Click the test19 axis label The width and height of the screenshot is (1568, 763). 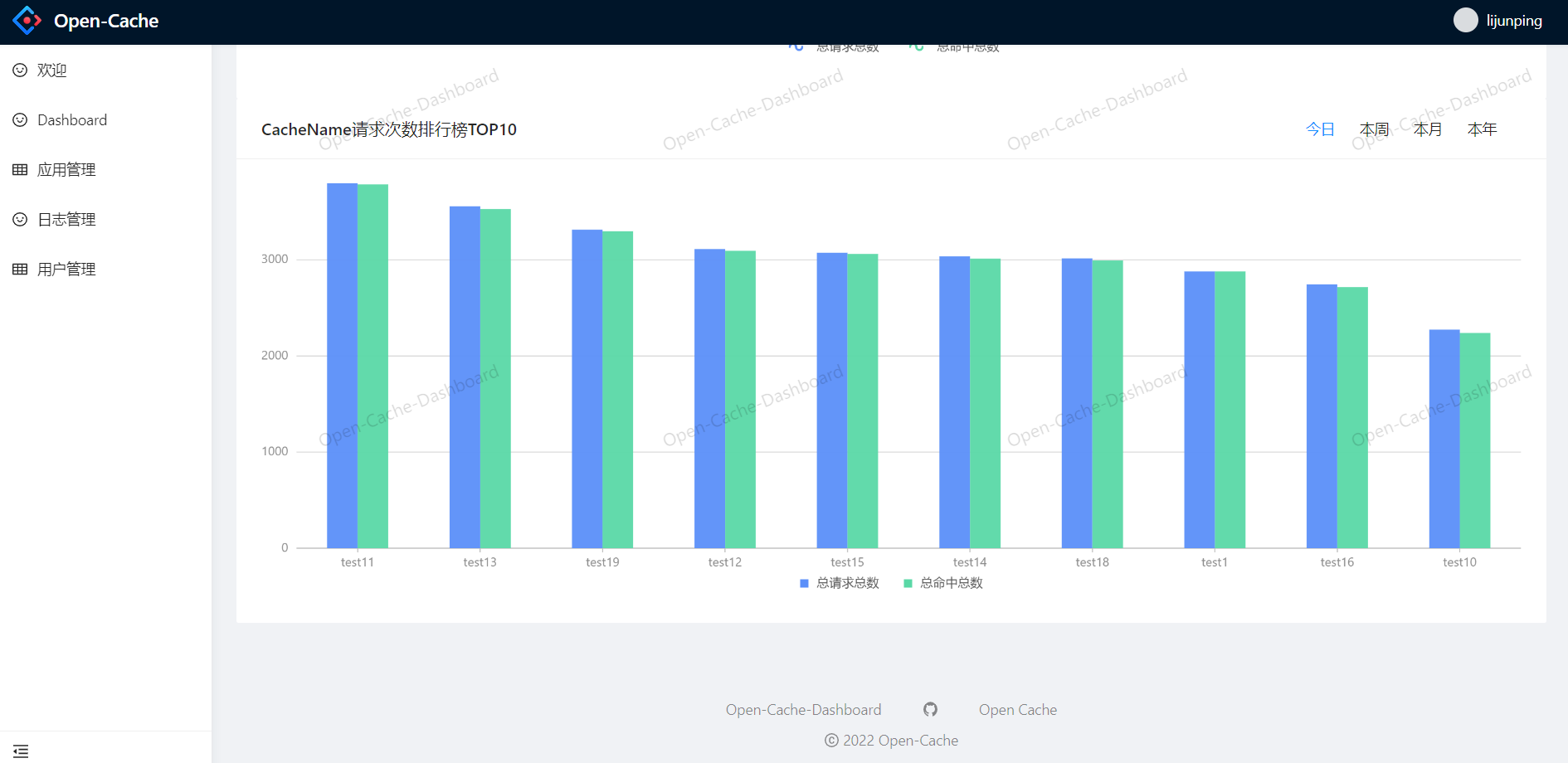coord(602,562)
